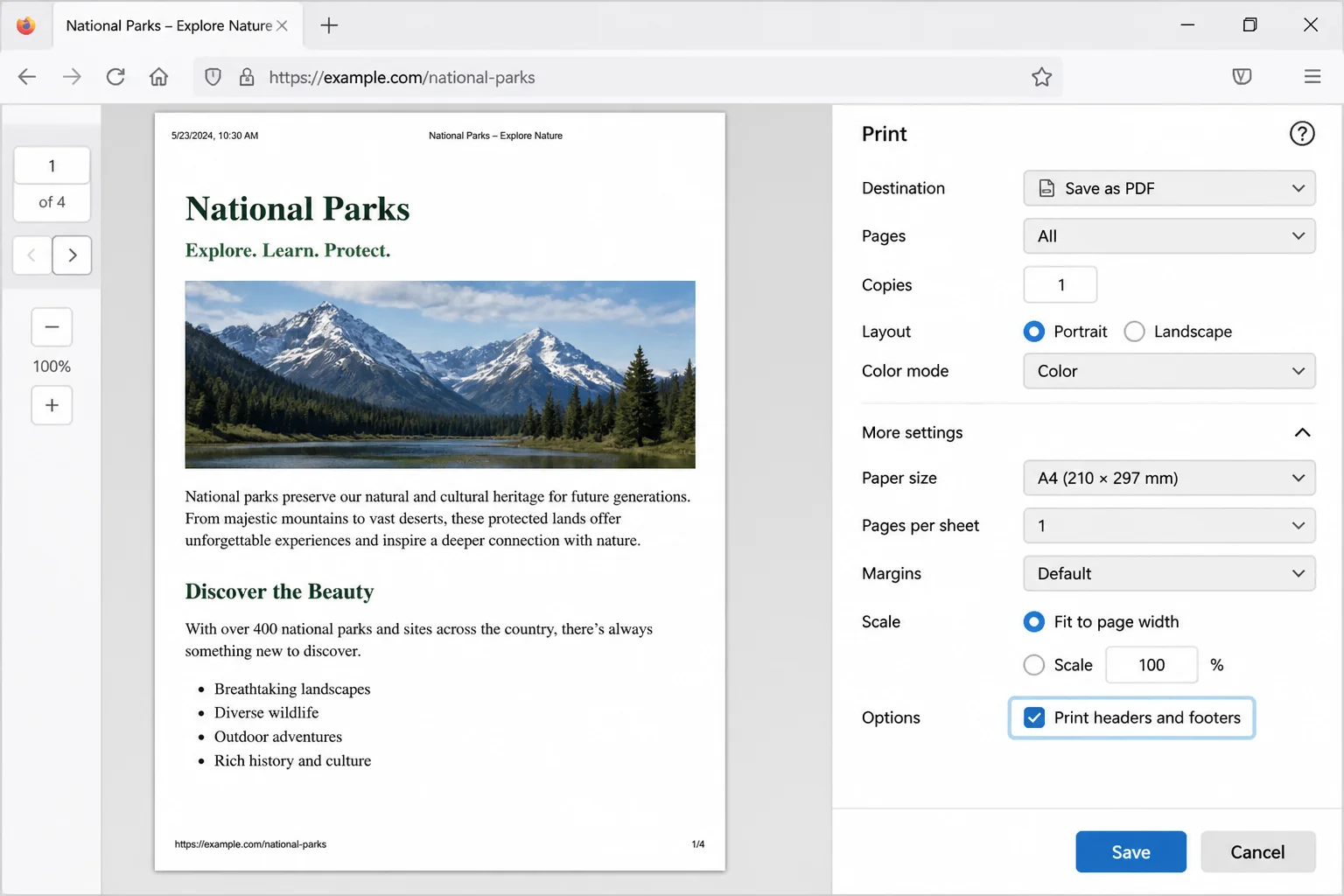Screen dimensions: 1344x896
Task: Click the '1/4' page number footer
Action: (697, 844)
